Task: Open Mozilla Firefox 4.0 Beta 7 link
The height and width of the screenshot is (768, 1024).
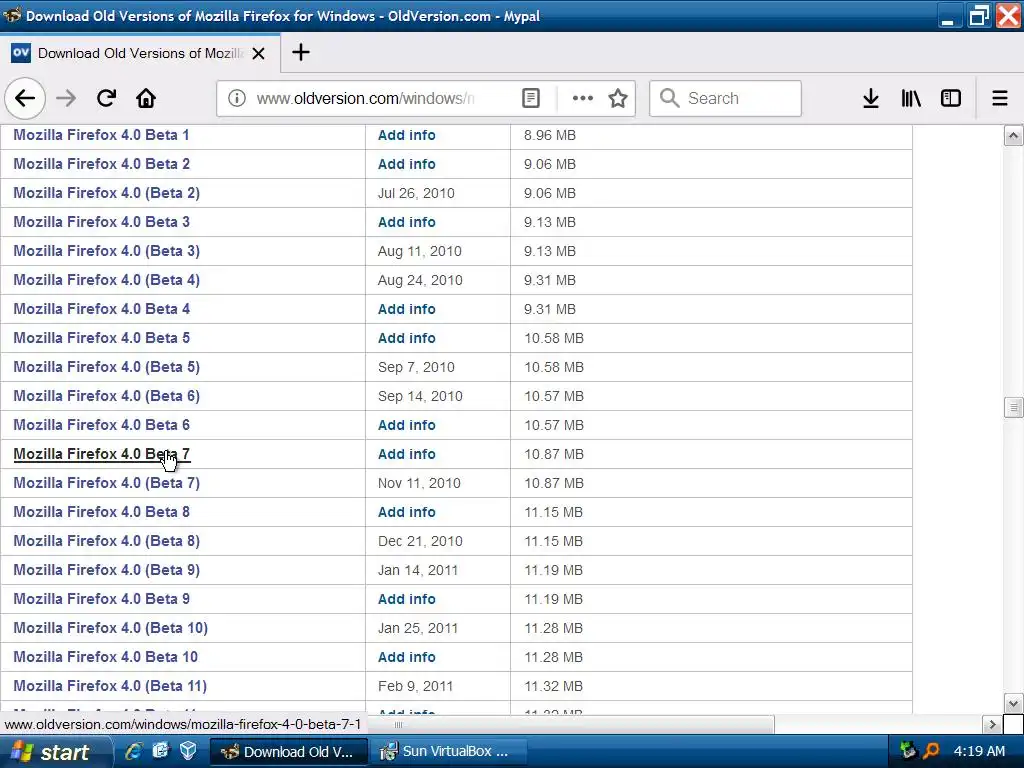Action: tap(101, 454)
